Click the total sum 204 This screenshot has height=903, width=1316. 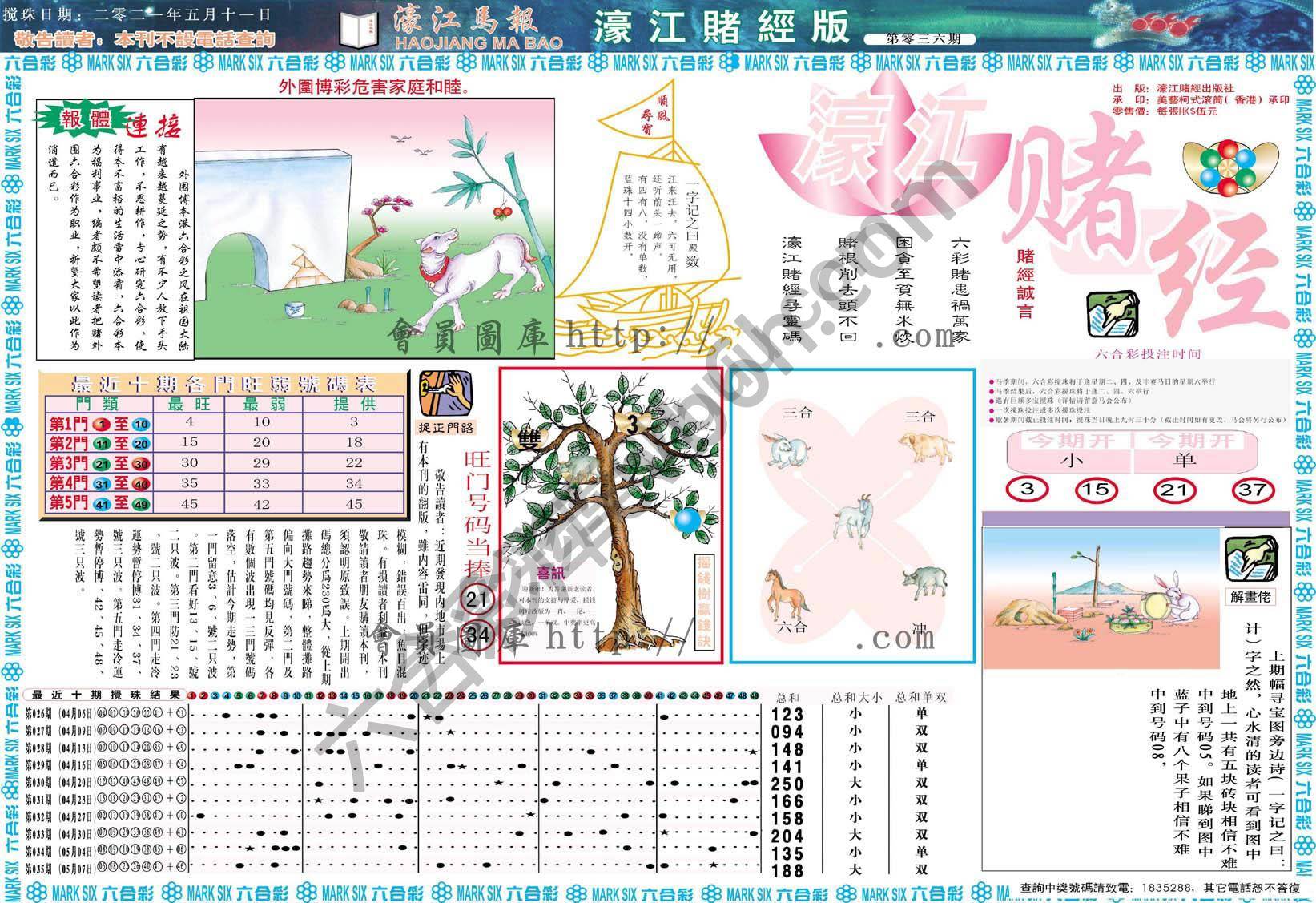tap(787, 835)
